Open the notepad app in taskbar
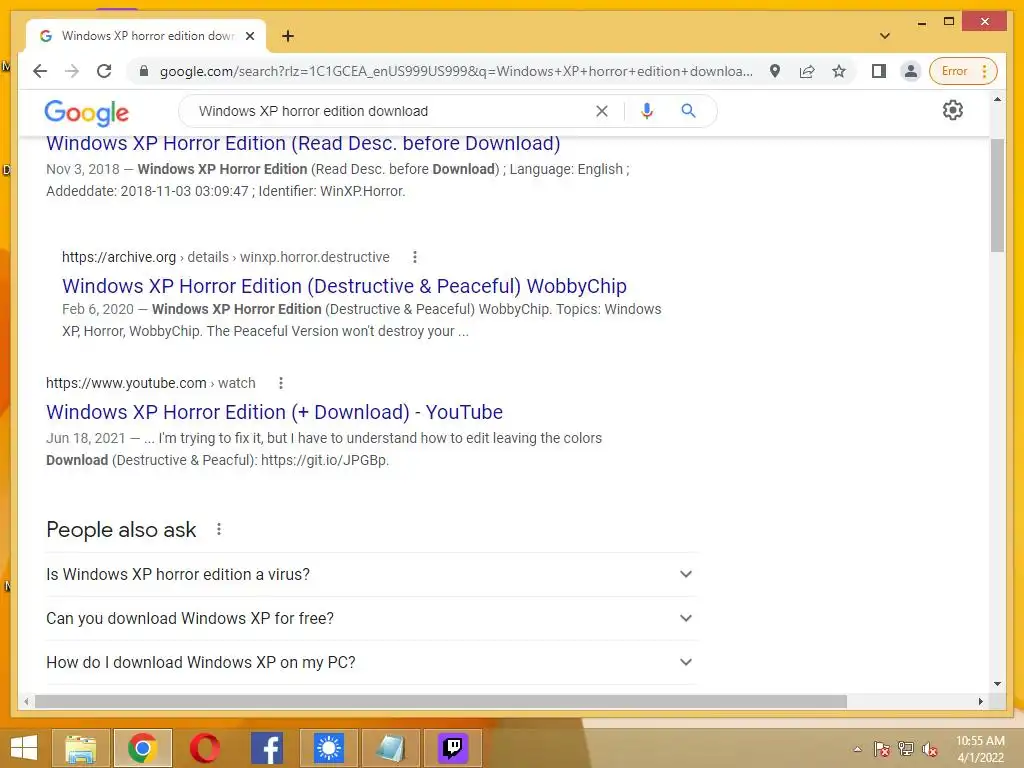1024x768 pixels. point(391,748)
